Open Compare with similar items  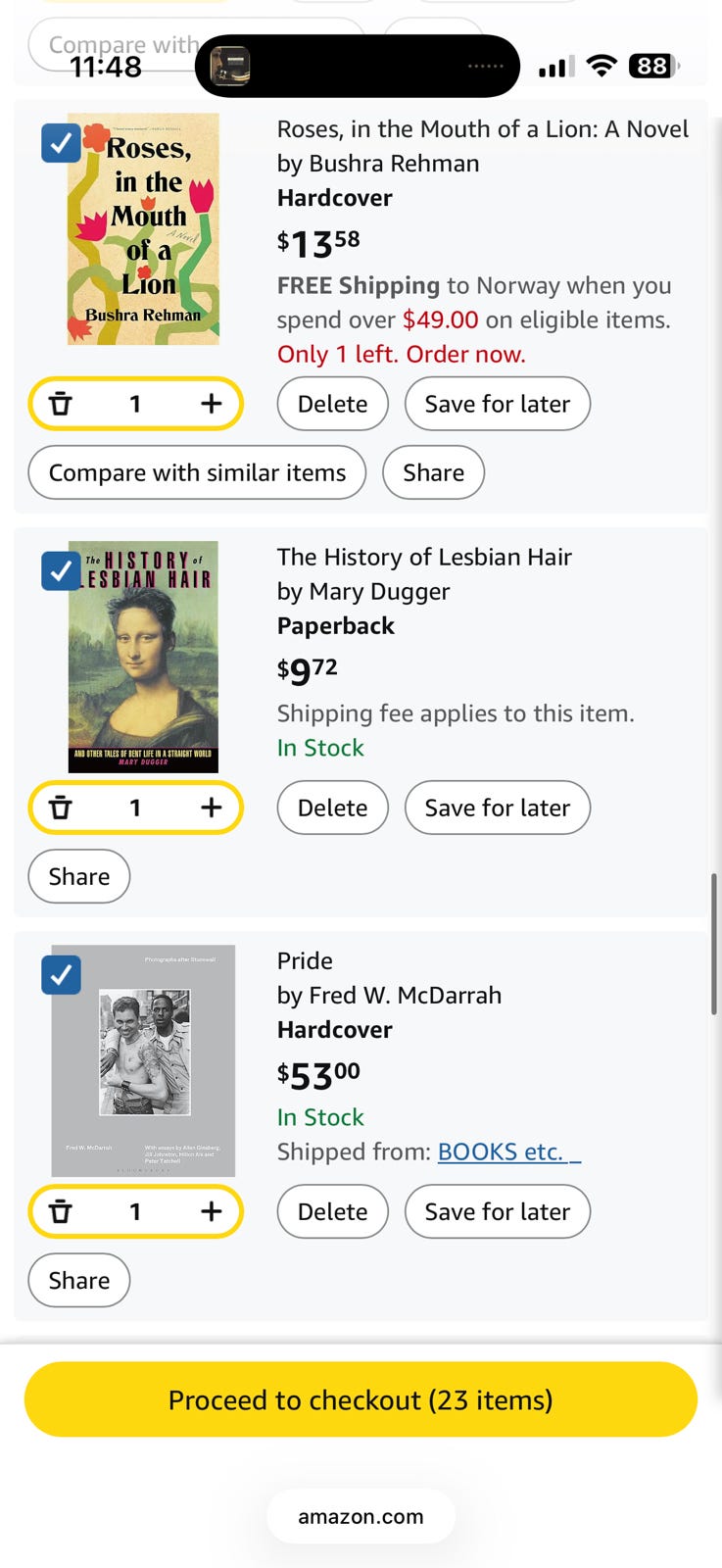197,472
